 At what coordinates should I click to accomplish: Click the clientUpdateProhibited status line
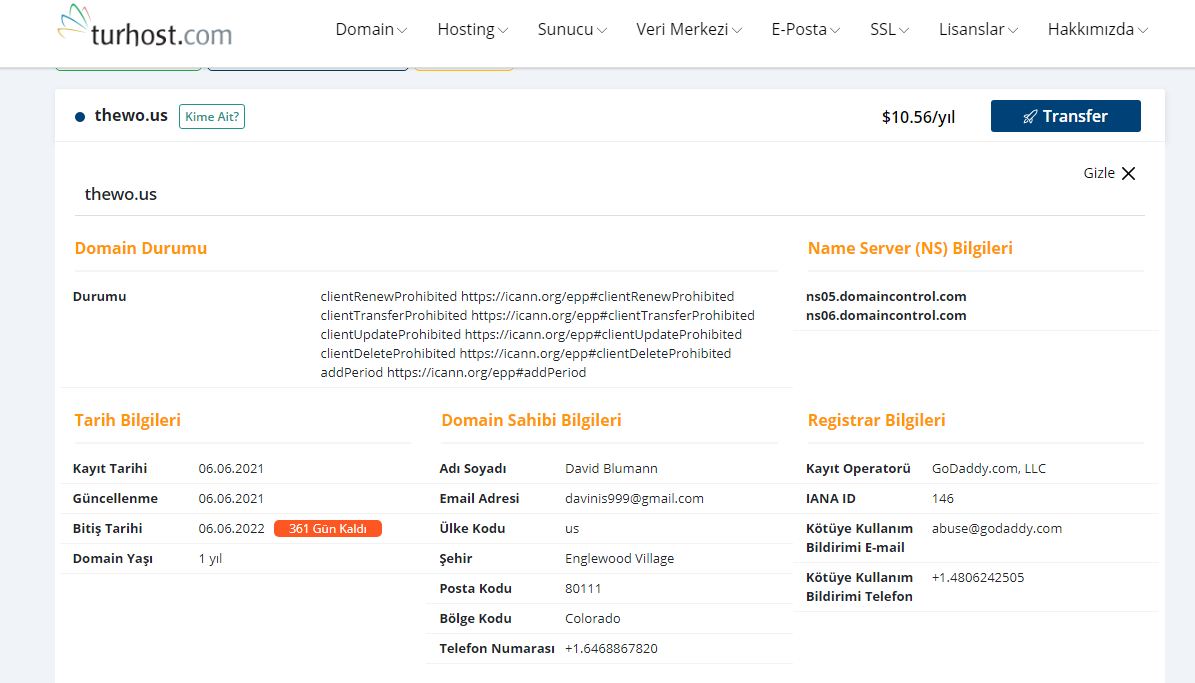point(531,335)
